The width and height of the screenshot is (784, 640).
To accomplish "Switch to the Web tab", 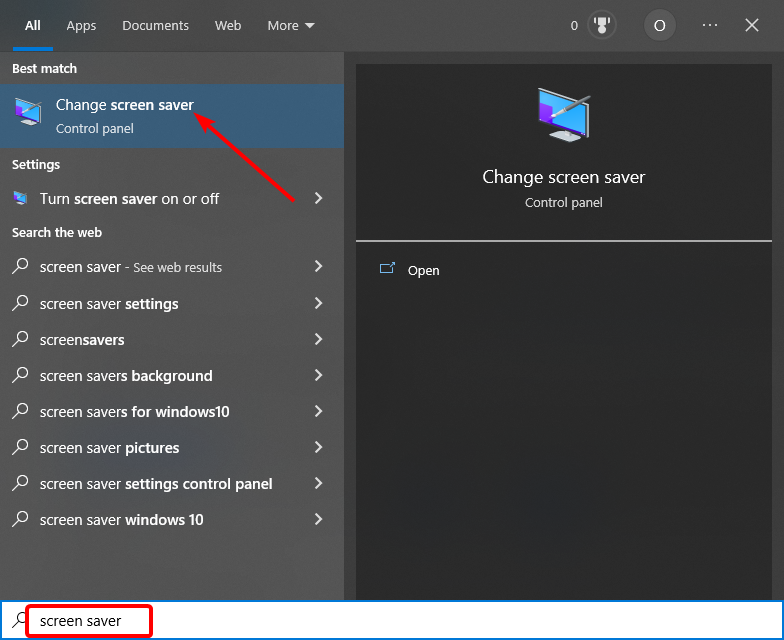I will (228, 26).
